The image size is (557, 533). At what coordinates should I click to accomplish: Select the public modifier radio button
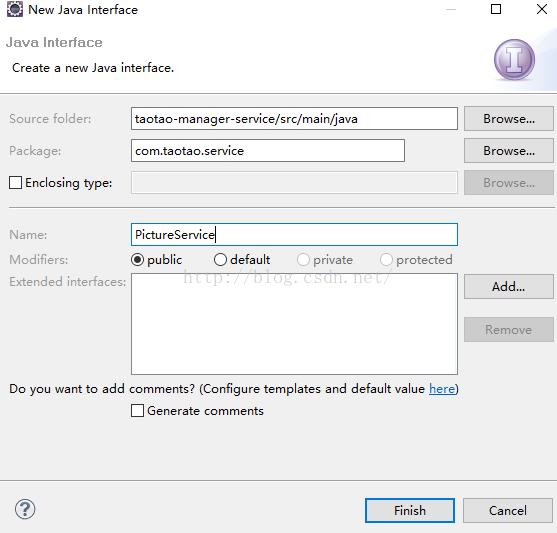coord(137,260)
